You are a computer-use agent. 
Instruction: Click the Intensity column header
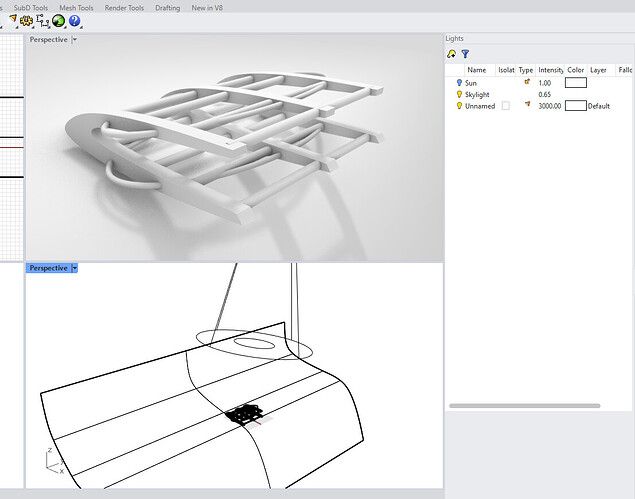(x=550, y=70)
